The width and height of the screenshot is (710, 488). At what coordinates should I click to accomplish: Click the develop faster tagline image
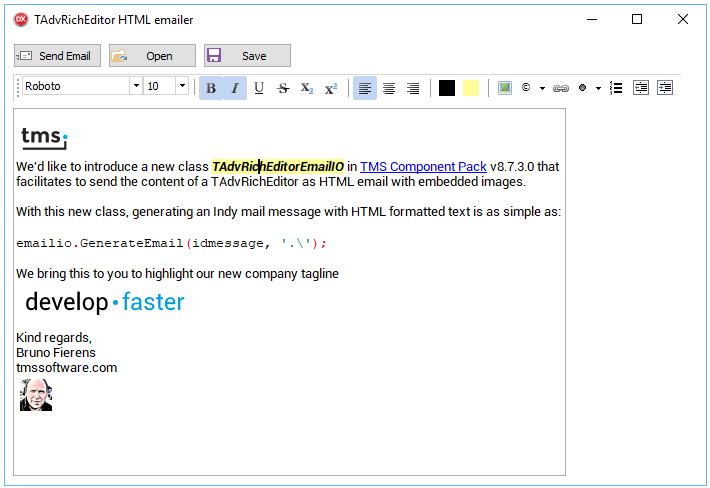(105, 302)
